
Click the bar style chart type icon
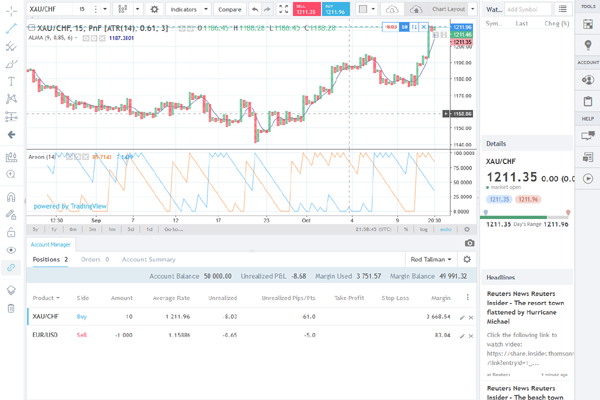[x=122, y=9]
